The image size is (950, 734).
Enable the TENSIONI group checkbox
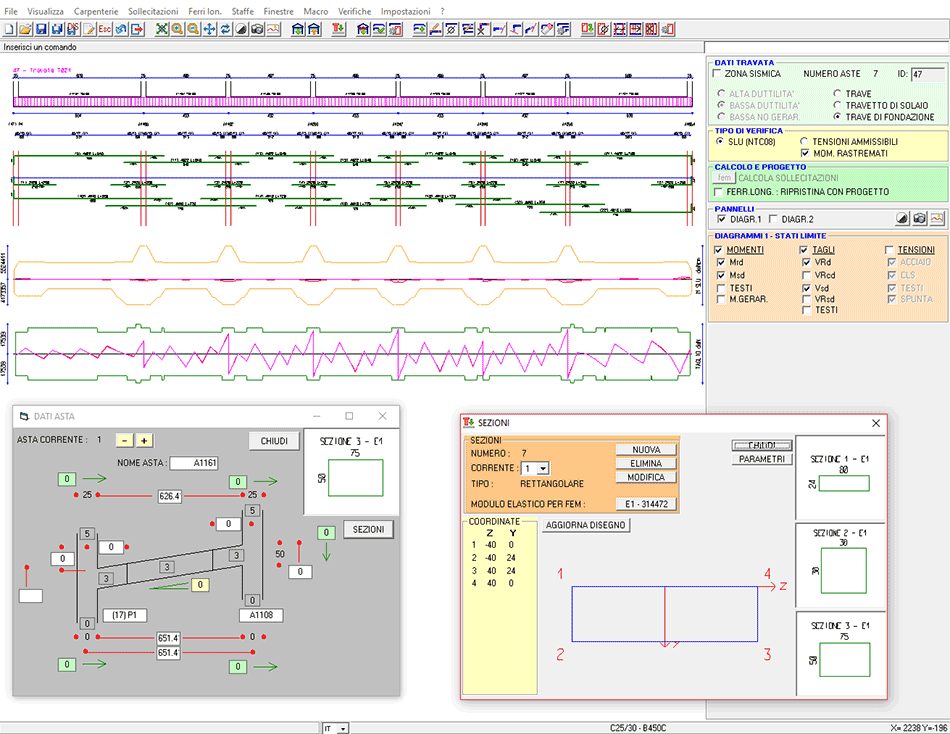click(x=889, y=250)
